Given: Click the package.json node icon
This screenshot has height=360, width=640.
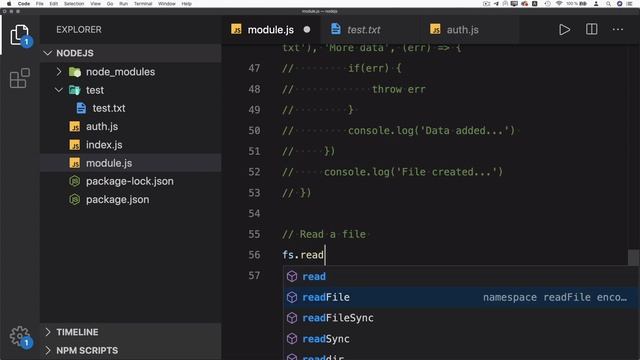Looking at the screenshot, I should coord(75,200).
